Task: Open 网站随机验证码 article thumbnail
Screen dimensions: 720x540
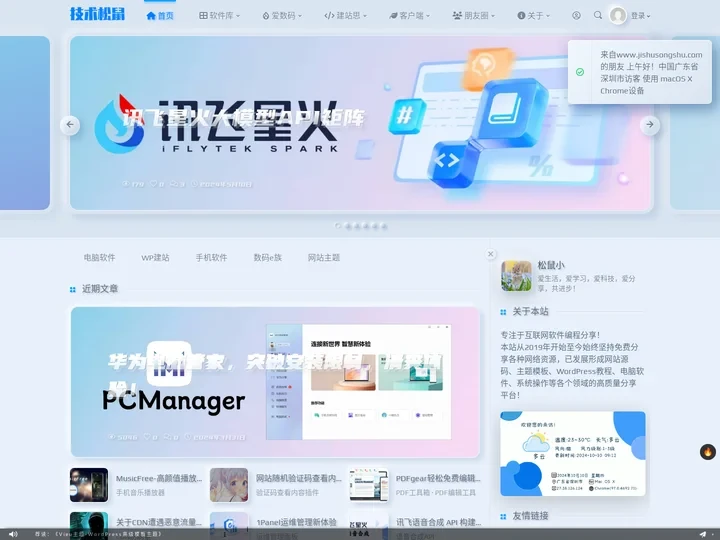Action: tap(229, 485)
